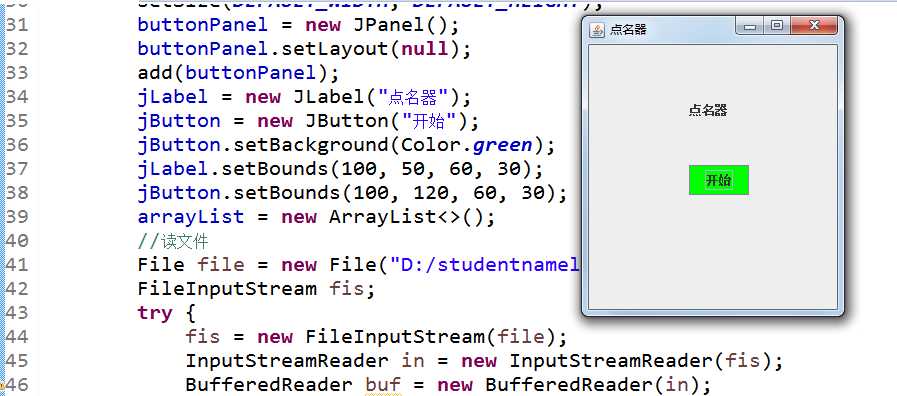Click the null keyword in setLayout call

[424, 49]
